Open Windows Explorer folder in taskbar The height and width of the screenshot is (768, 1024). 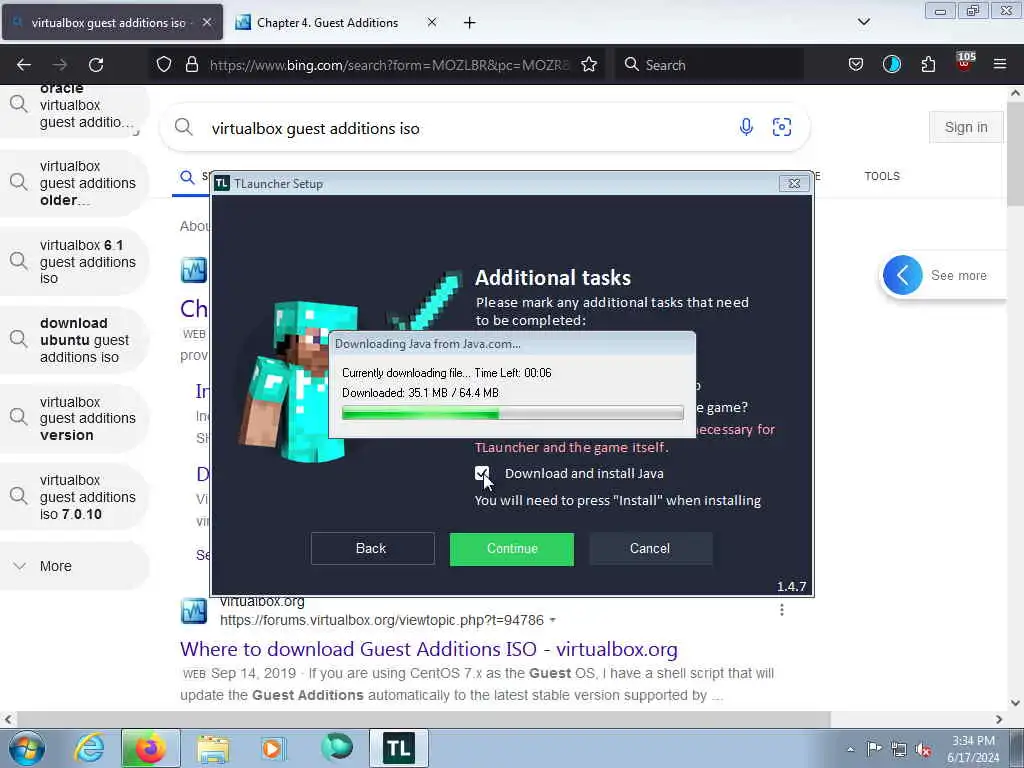click(213, 748)
